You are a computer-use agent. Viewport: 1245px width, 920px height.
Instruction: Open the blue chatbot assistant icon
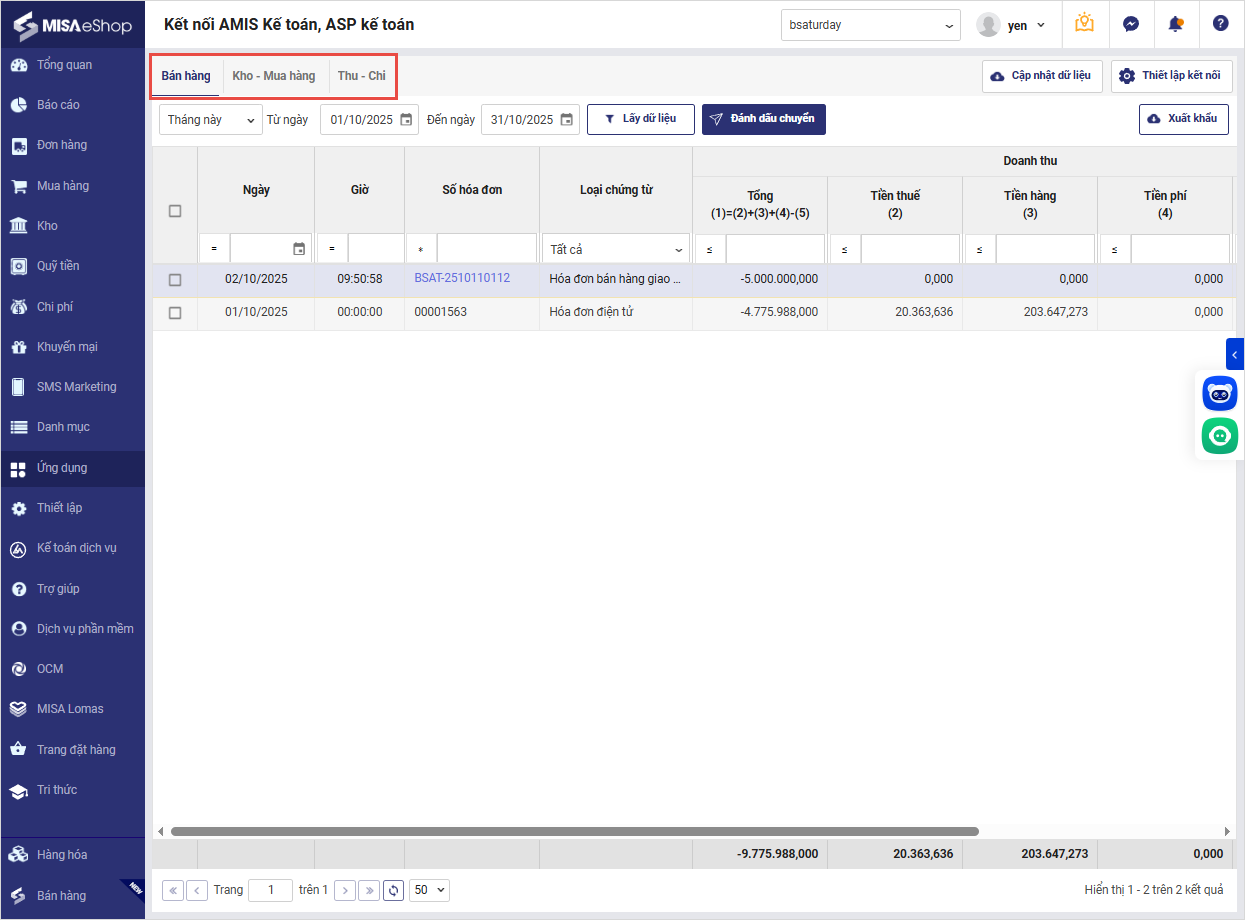[x=1219, y=393]
